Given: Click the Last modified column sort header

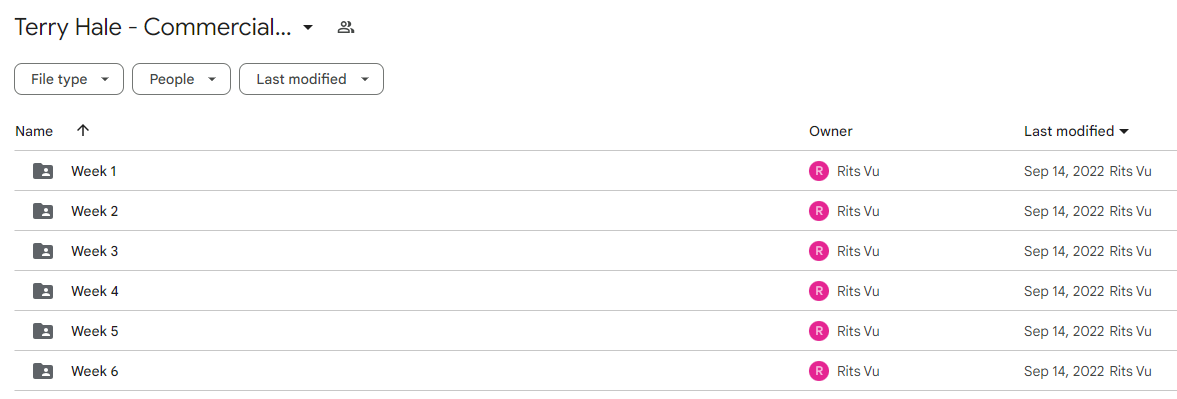Looking at the screenshot, I should pos(1076,131).
